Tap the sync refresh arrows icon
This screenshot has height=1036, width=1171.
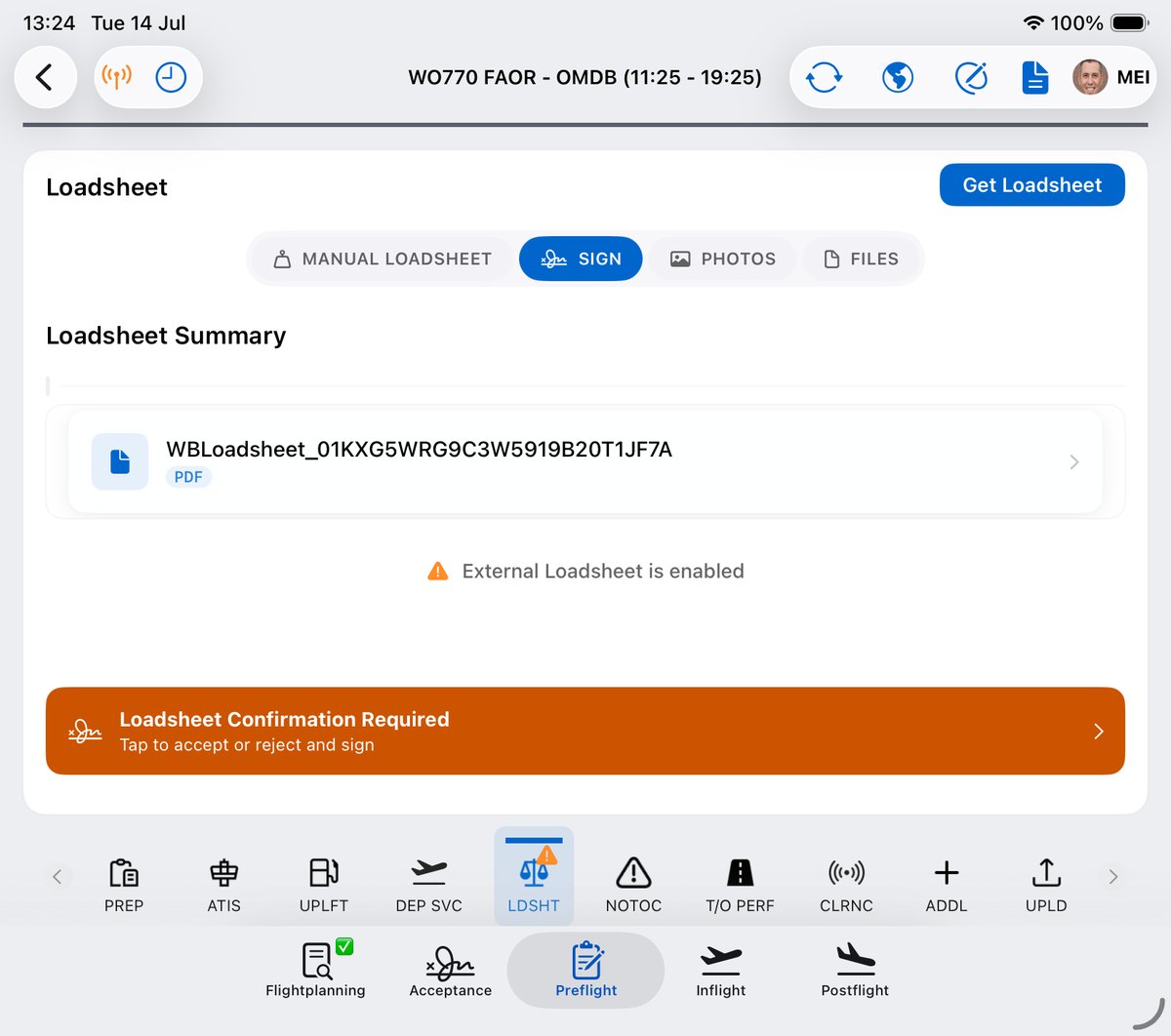click(x=824, y=77)
